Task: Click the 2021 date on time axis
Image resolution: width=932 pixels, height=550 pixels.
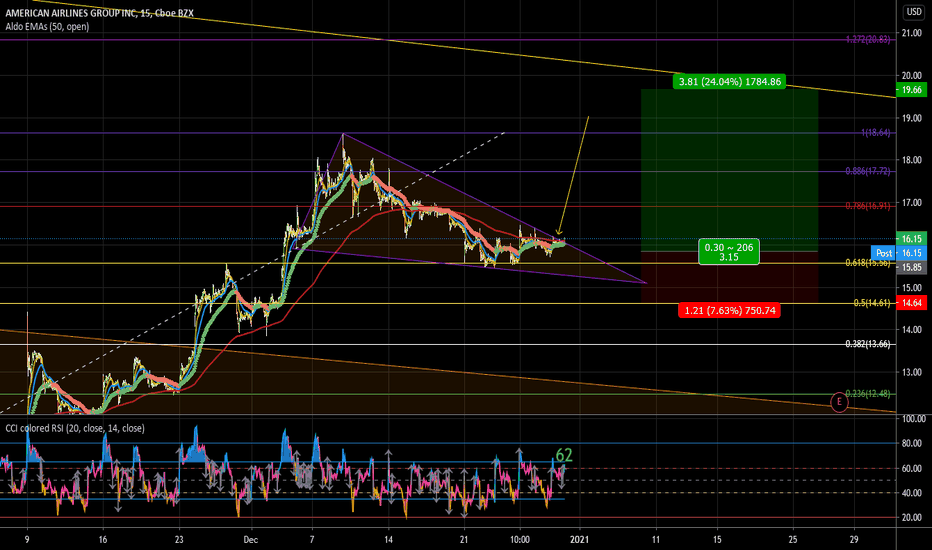Action: [579, 540]
